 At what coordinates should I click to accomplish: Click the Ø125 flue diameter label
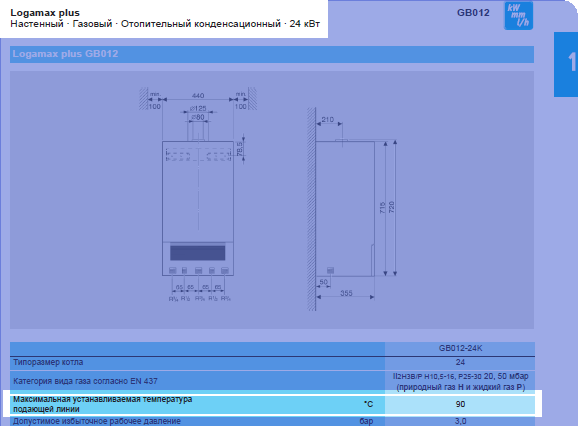[198, 108]
